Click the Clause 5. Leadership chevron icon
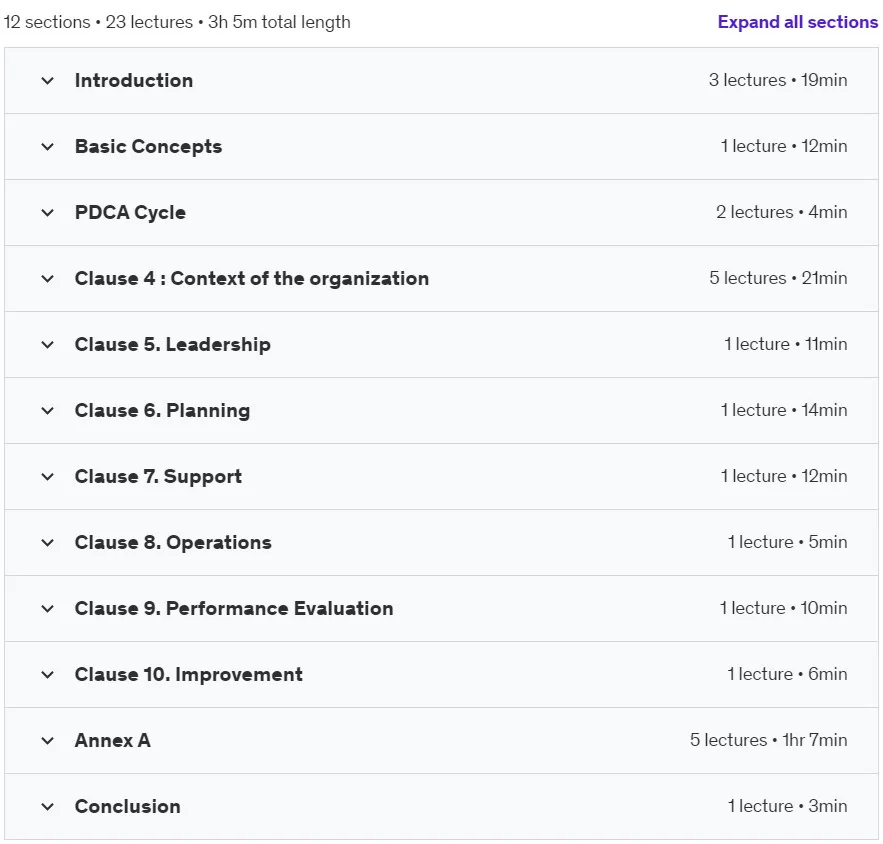Image resolution: width=883 pixels, height=844 pixels. [x=48, y=345]
